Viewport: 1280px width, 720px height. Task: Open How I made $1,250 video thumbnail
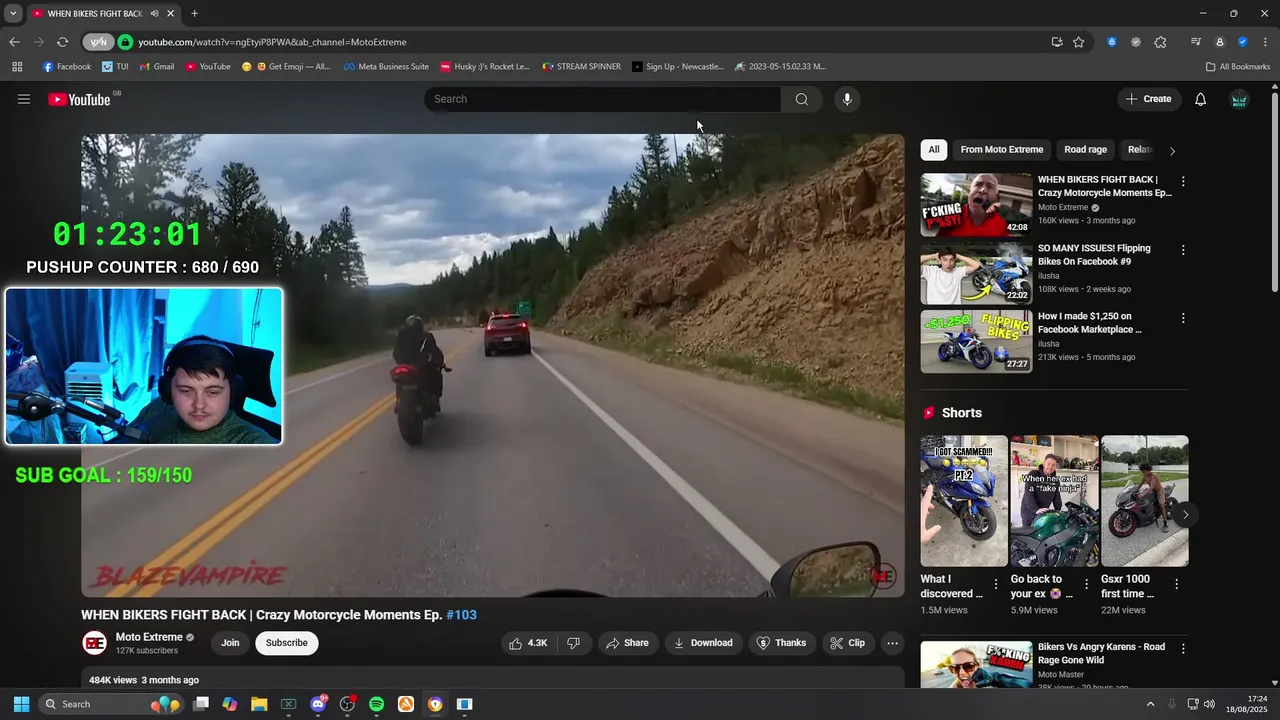[976, 342]
